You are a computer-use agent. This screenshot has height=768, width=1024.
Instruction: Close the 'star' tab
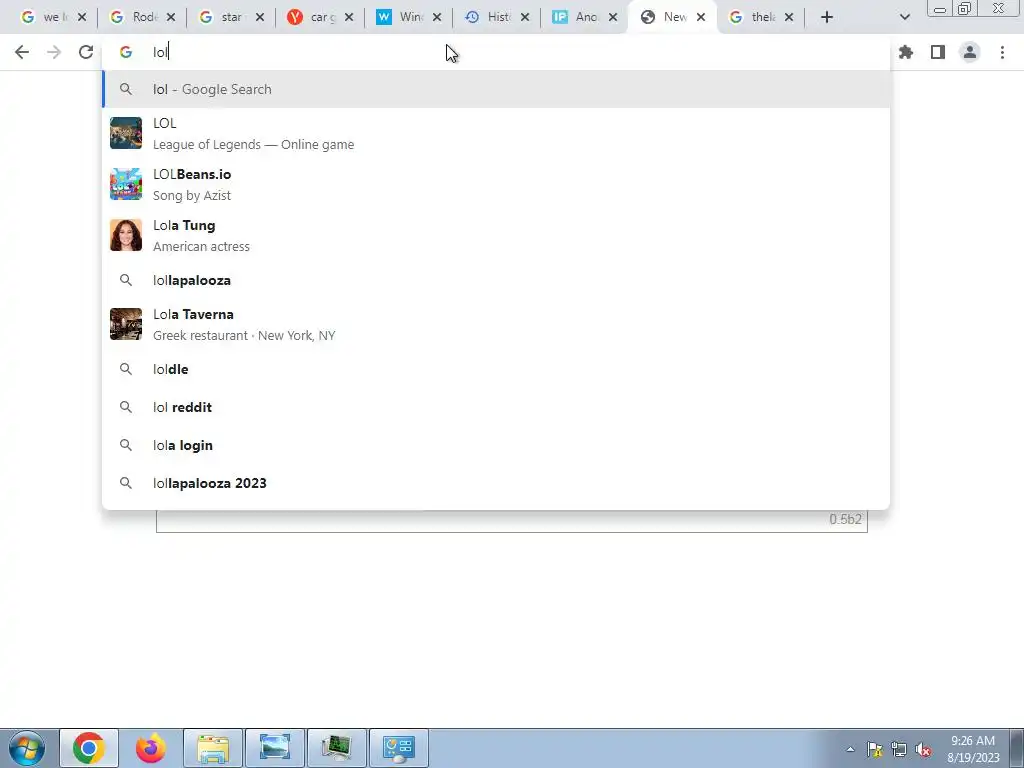(x=260, y=18)
